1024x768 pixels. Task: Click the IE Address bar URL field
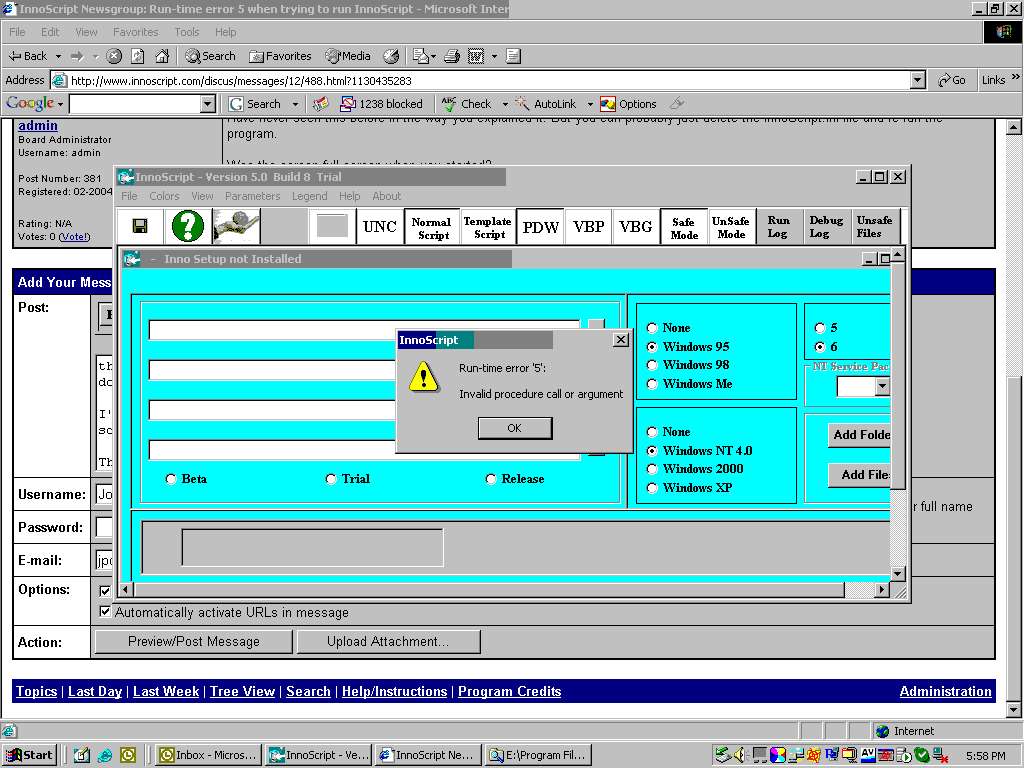coord(480,80)
